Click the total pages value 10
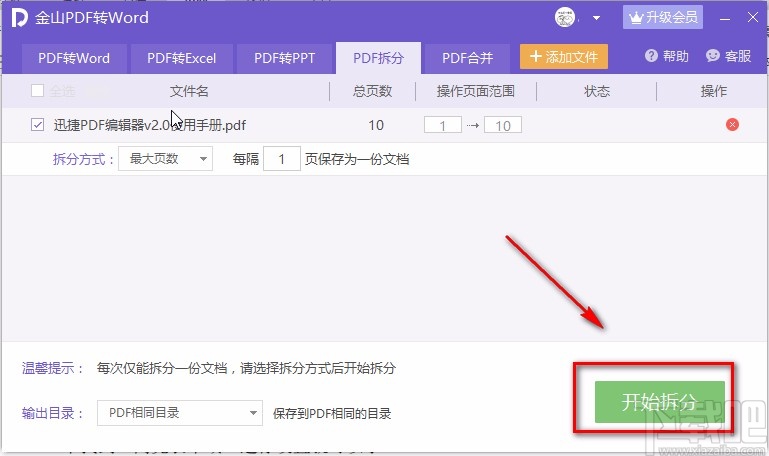Screen dimensions: 769x456 pos(376,125)
